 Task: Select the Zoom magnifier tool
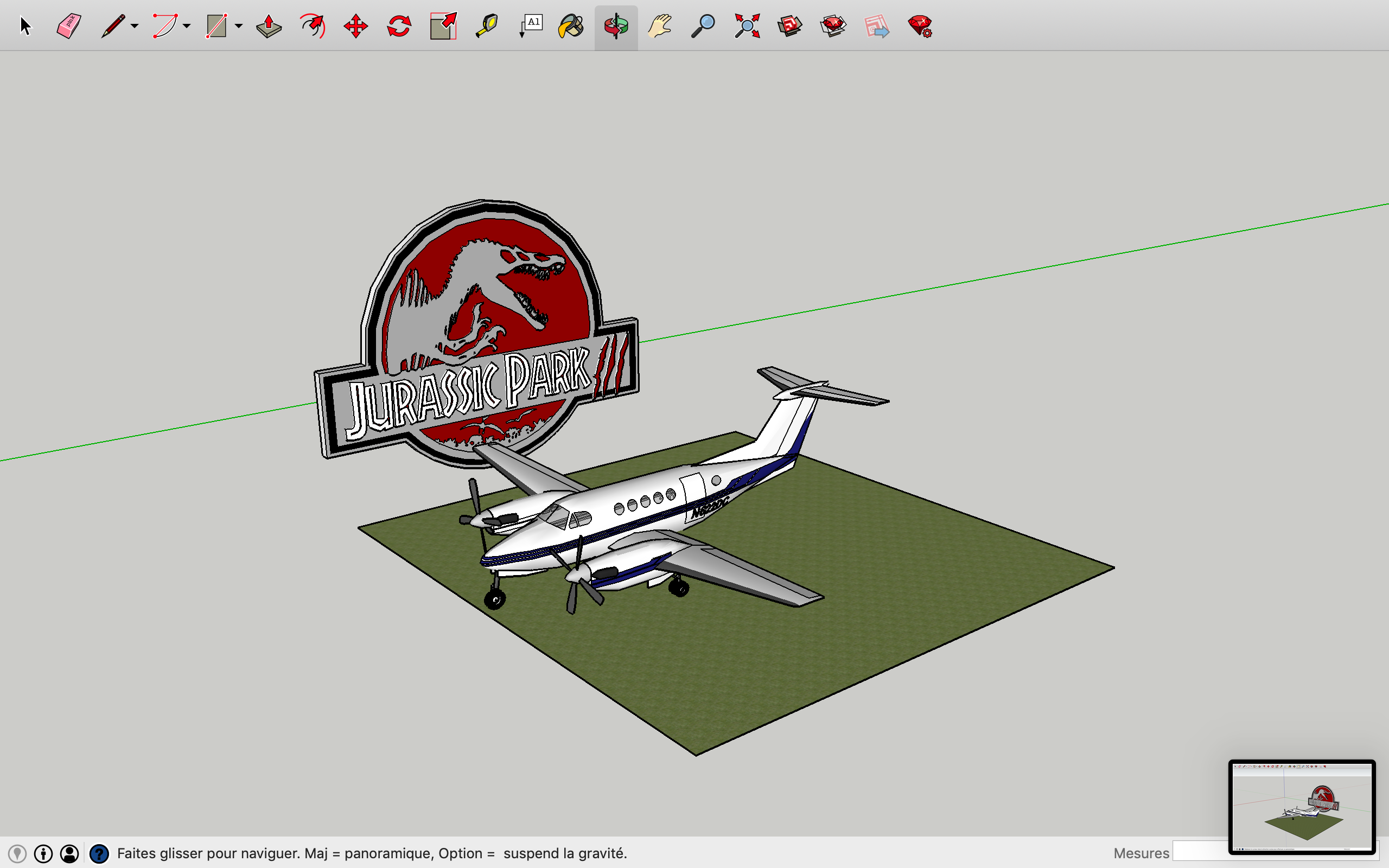tap(703, 27)
